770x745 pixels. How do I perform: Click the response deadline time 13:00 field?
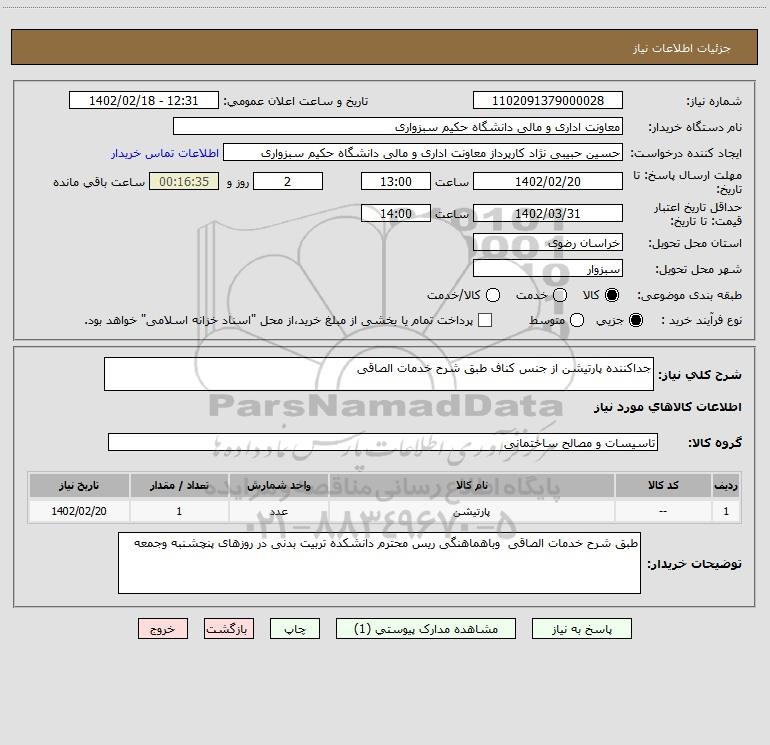click(396, 182)
